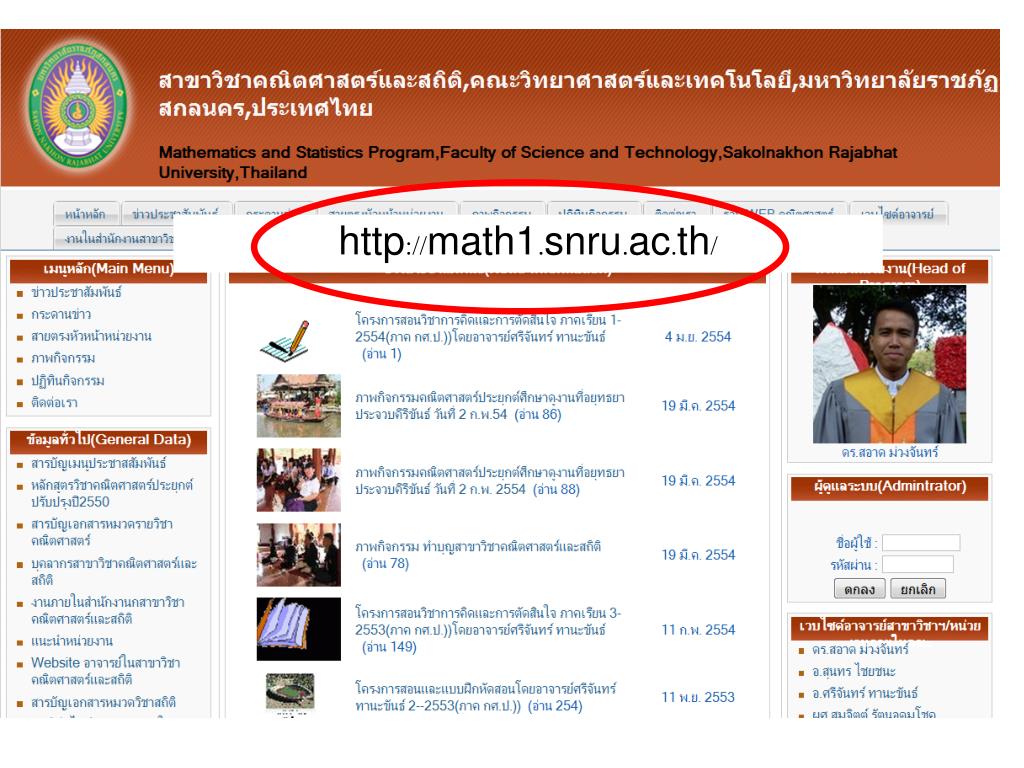The width and height of the screenshot is (1024, 768).
Task: Open ปฏิทินกิจกรรม in the Main Menu
Action: 68,380
